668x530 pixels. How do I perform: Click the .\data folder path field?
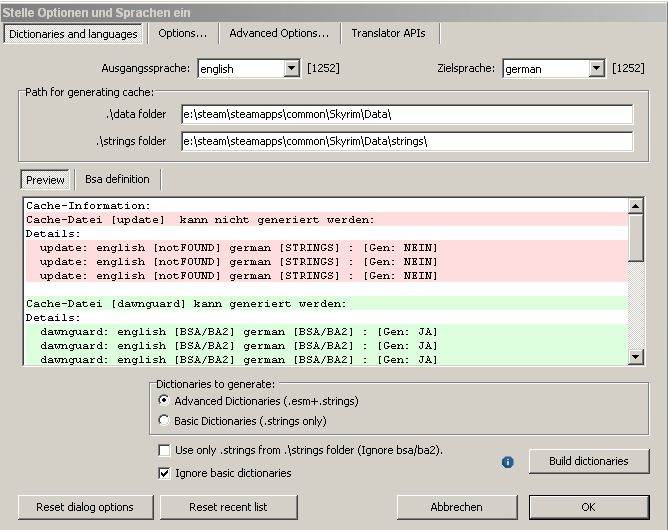click(406, 115)
